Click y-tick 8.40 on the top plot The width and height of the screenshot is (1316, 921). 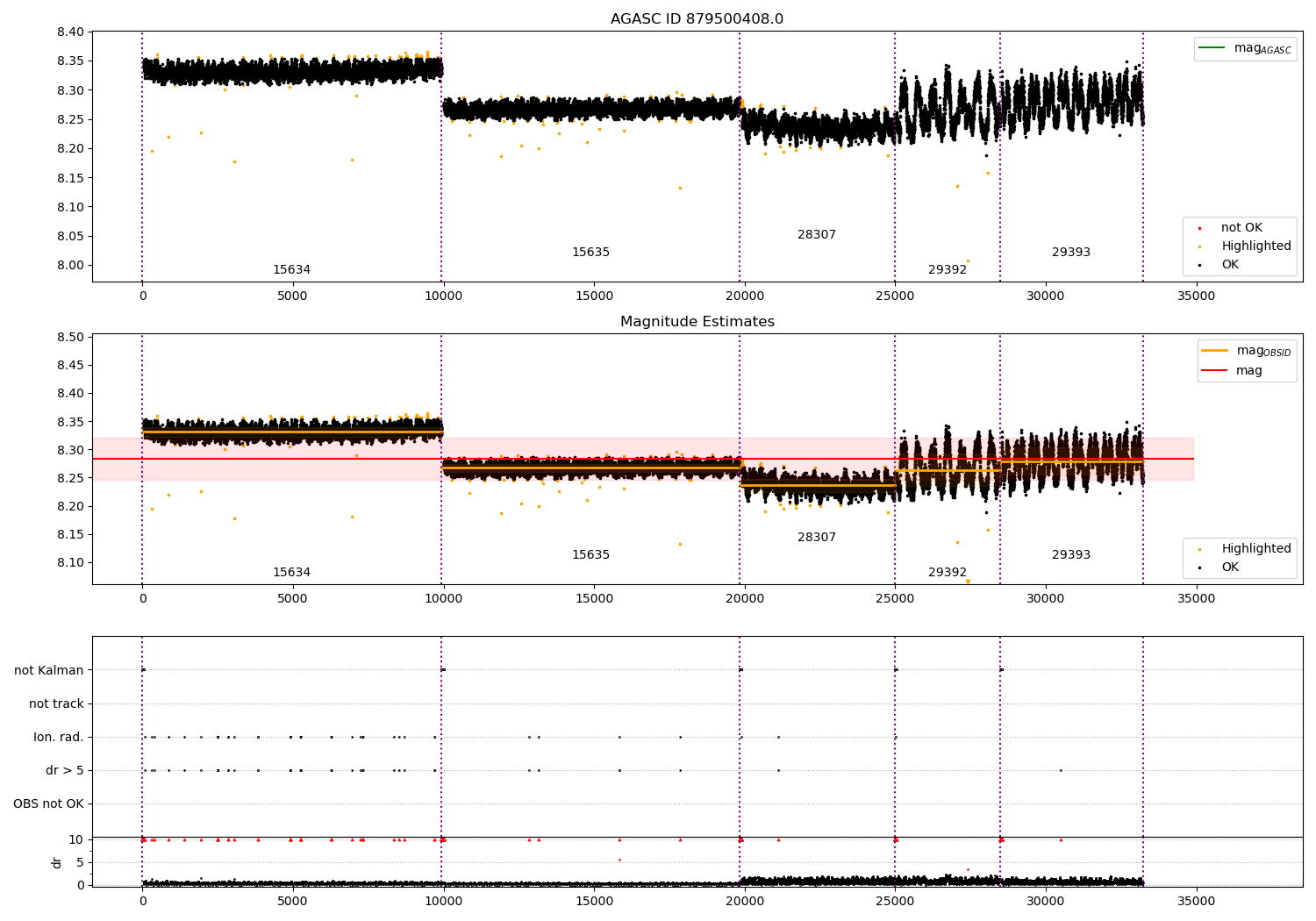pos(70,32)
